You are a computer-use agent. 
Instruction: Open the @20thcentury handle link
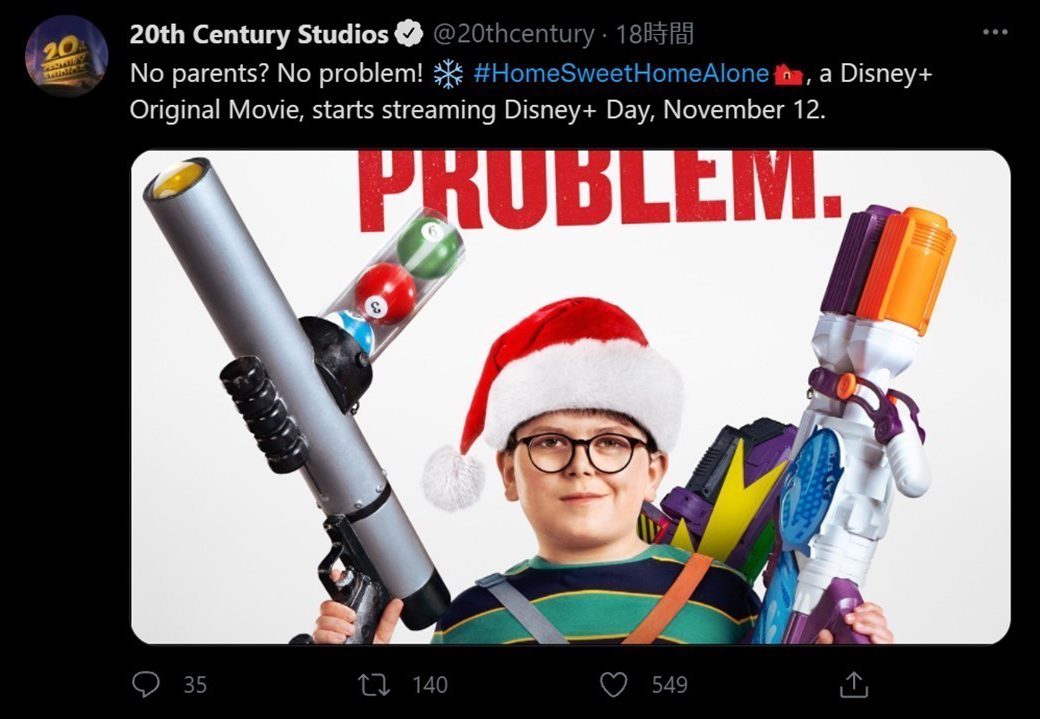click(513, 35)
